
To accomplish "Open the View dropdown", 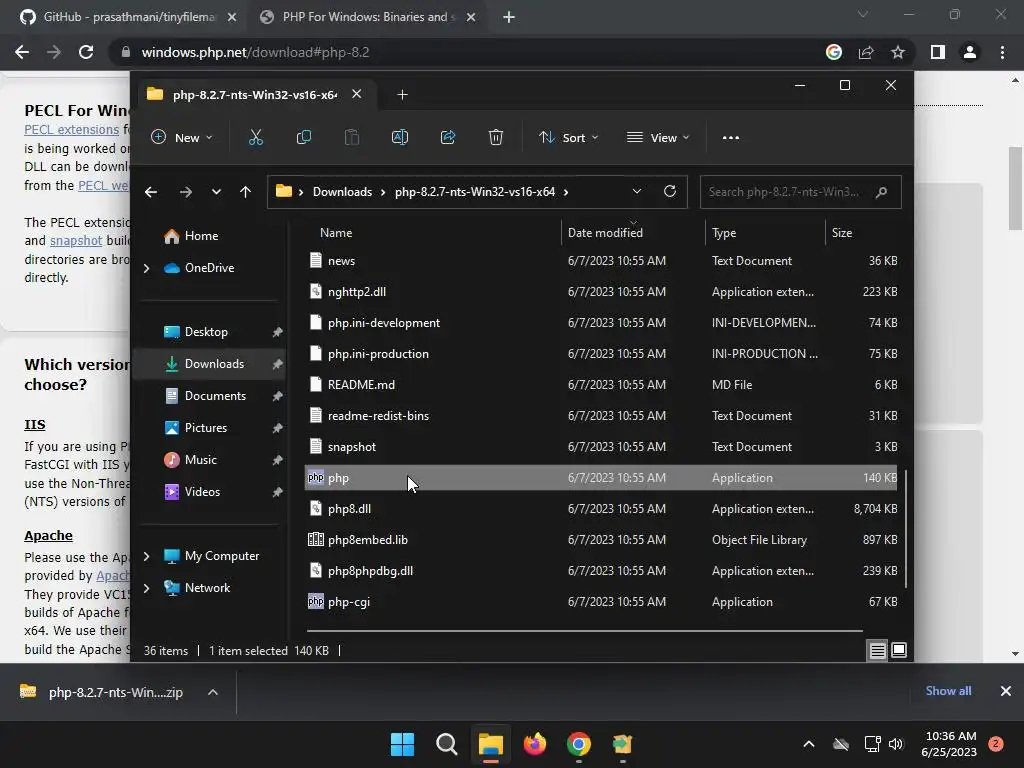I will [658, 138].
